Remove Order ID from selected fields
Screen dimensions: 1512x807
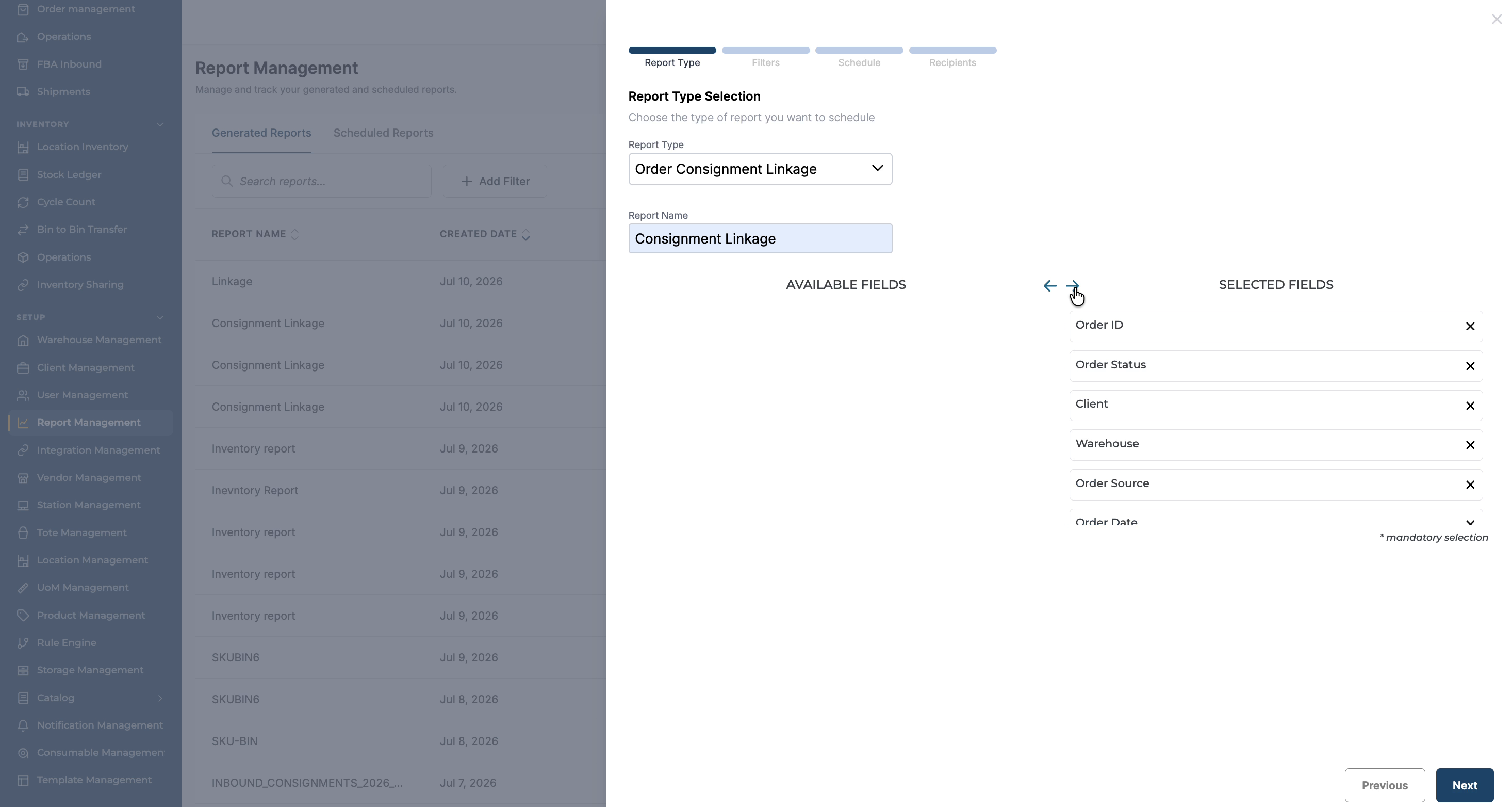click(1470, 327)
